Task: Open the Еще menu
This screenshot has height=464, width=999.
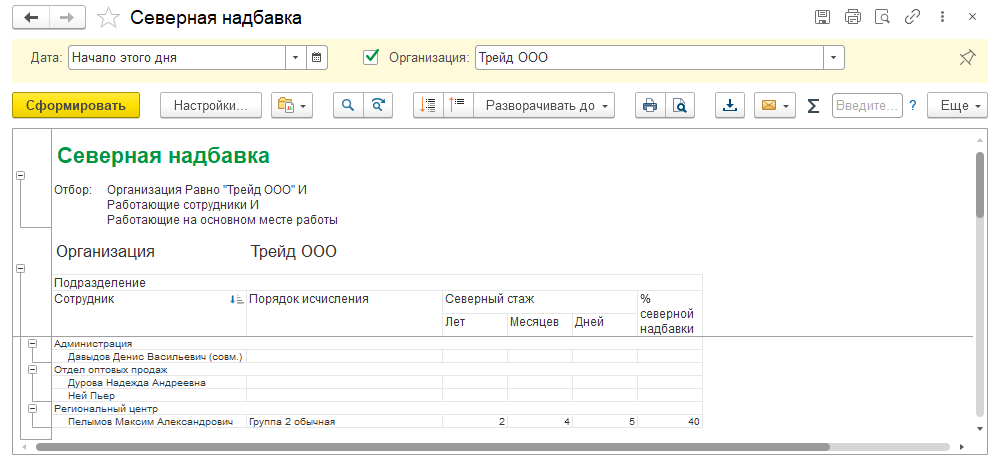Action: (957, 106)
